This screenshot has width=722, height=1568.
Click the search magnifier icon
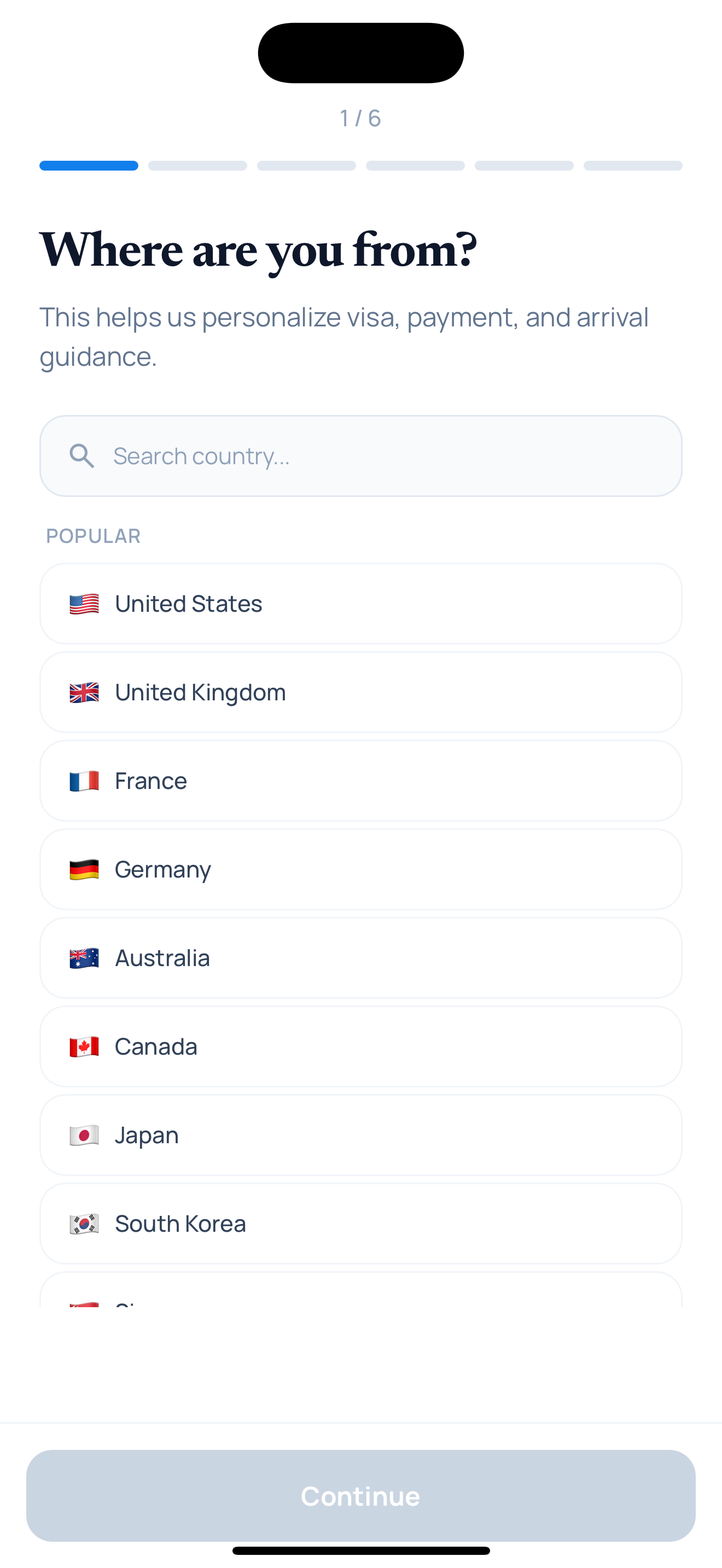82,456
